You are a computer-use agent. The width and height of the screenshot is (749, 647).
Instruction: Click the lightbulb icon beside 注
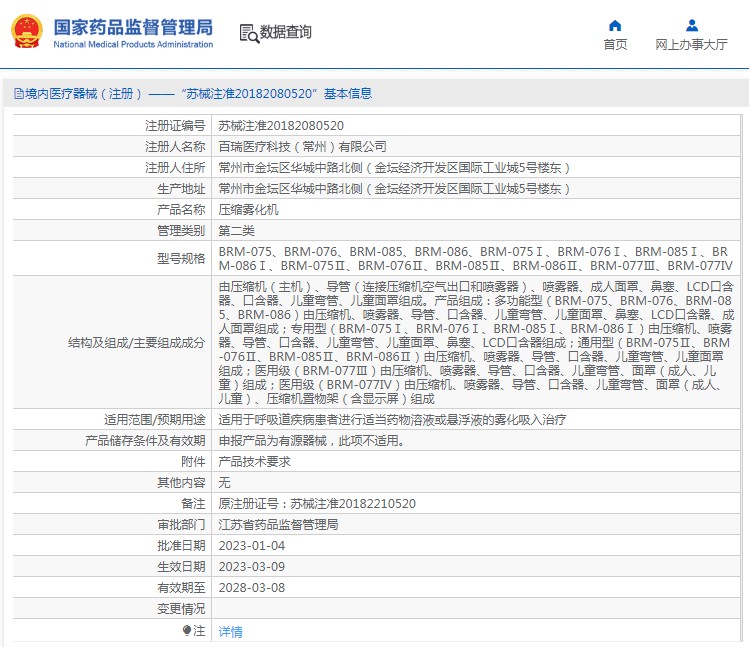(x=187, y=631)
